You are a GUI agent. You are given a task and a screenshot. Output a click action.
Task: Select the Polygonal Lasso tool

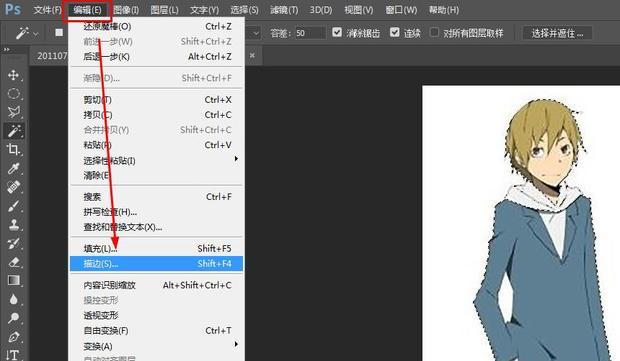tap(14, 112)
